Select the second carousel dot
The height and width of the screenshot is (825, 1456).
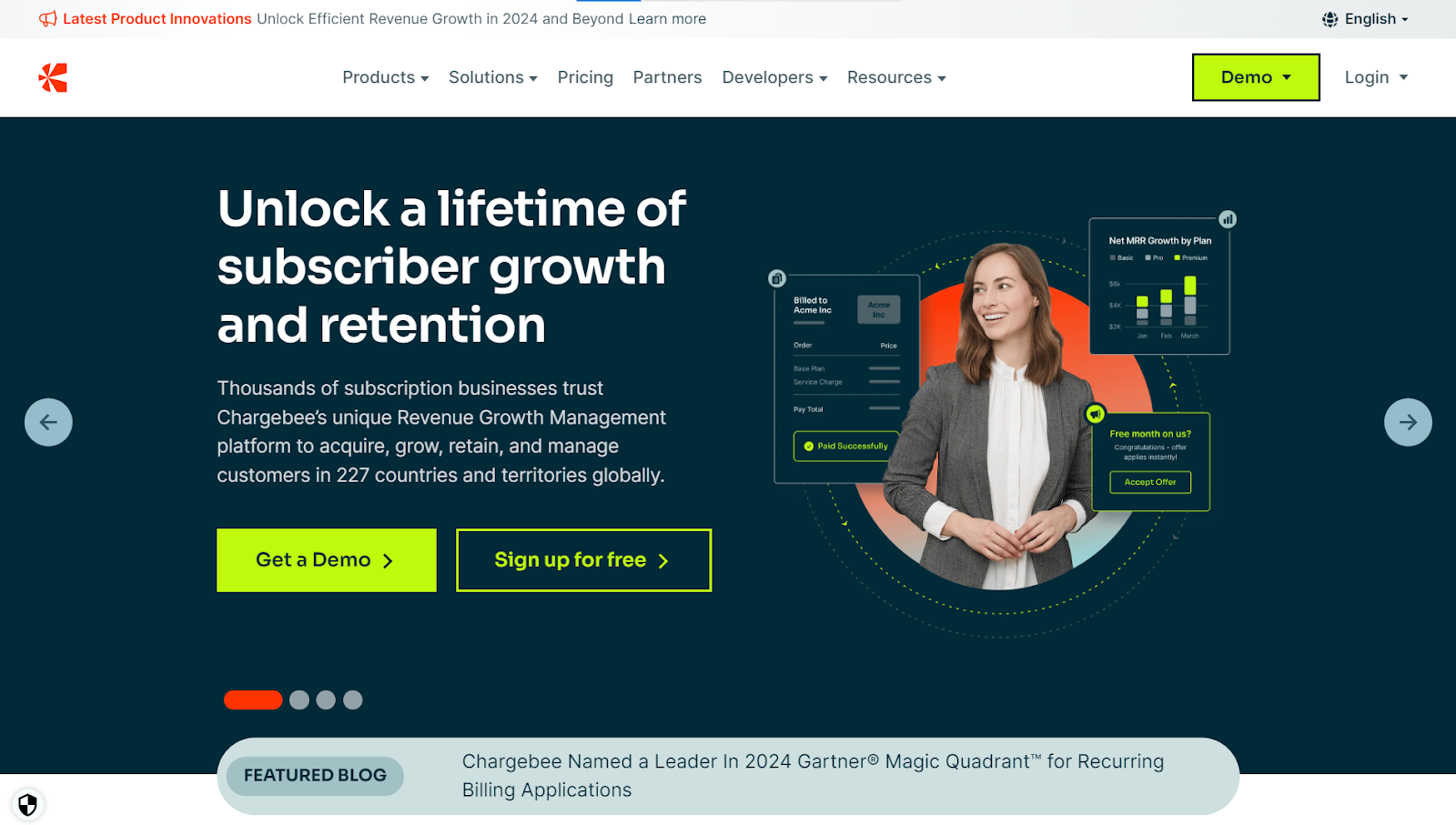[x=299, y=699]
